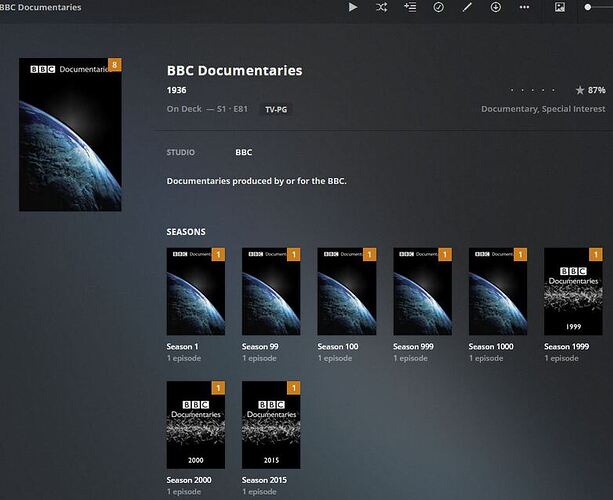
Task: Click the STUDIO label
Action: tap(181, 152)
